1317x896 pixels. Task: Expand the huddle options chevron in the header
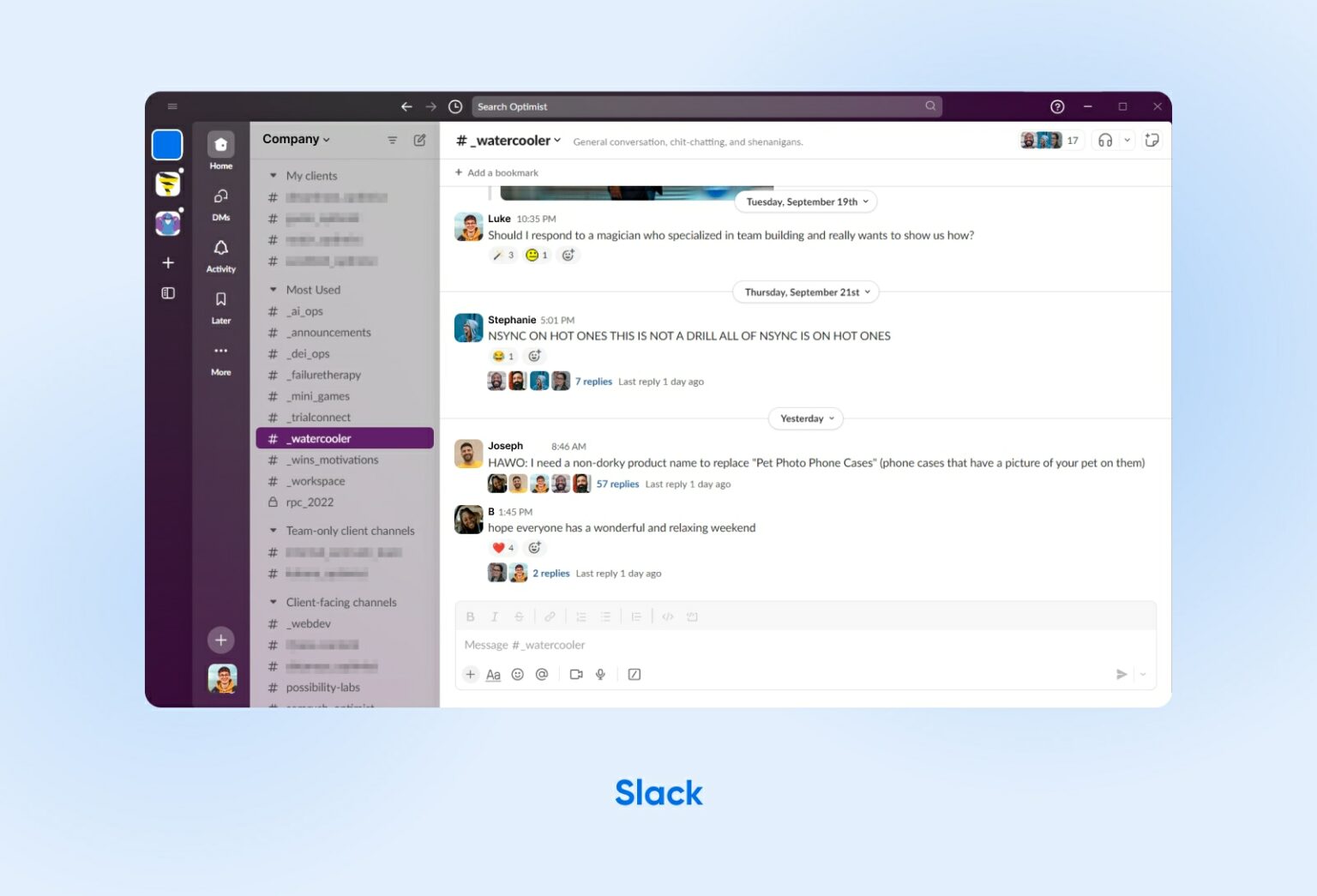pos(1128,139)
